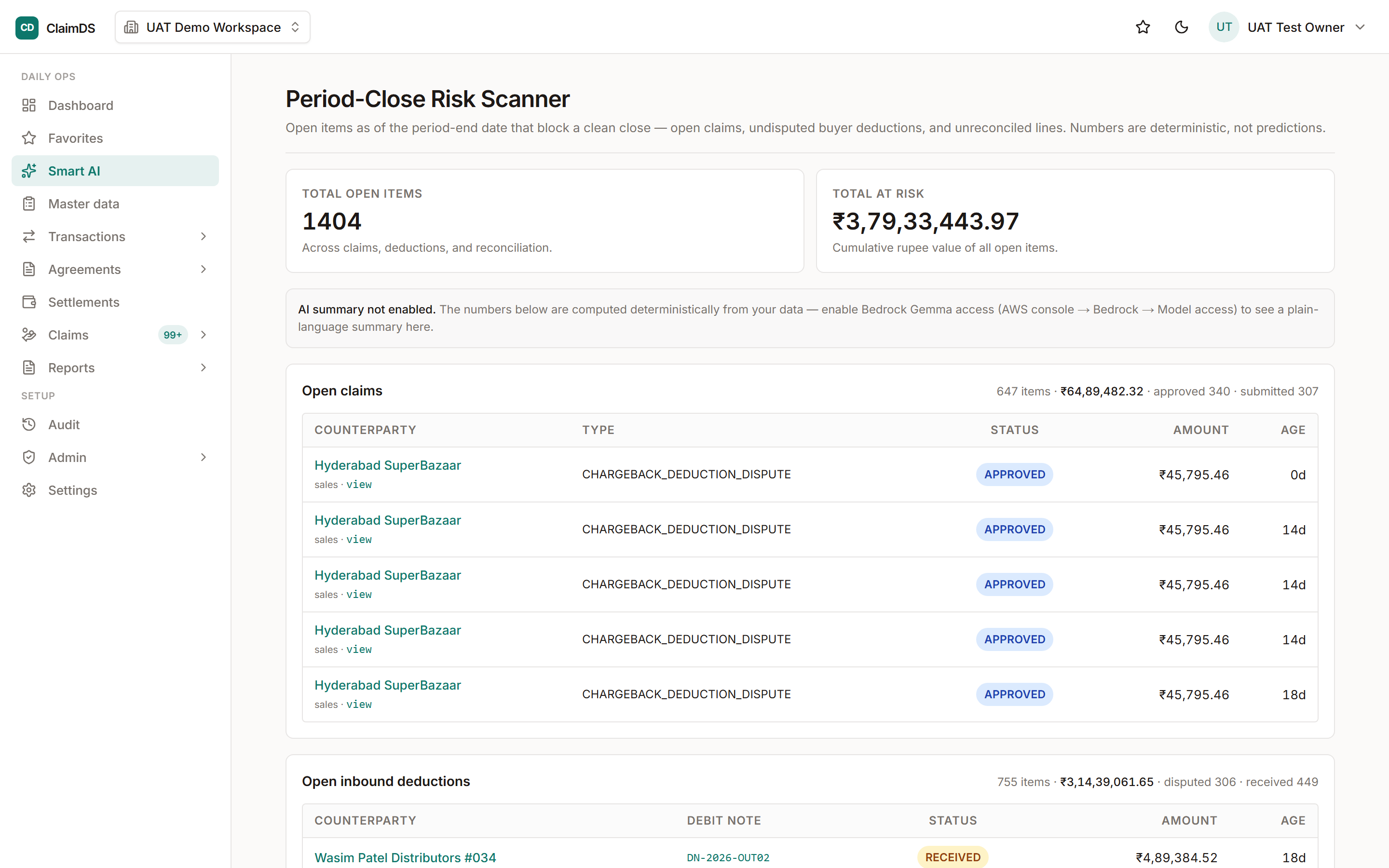Screen dimensions: 1389x868
Task: Click the Agreements document icon
Action: click(x=29, y=269)
